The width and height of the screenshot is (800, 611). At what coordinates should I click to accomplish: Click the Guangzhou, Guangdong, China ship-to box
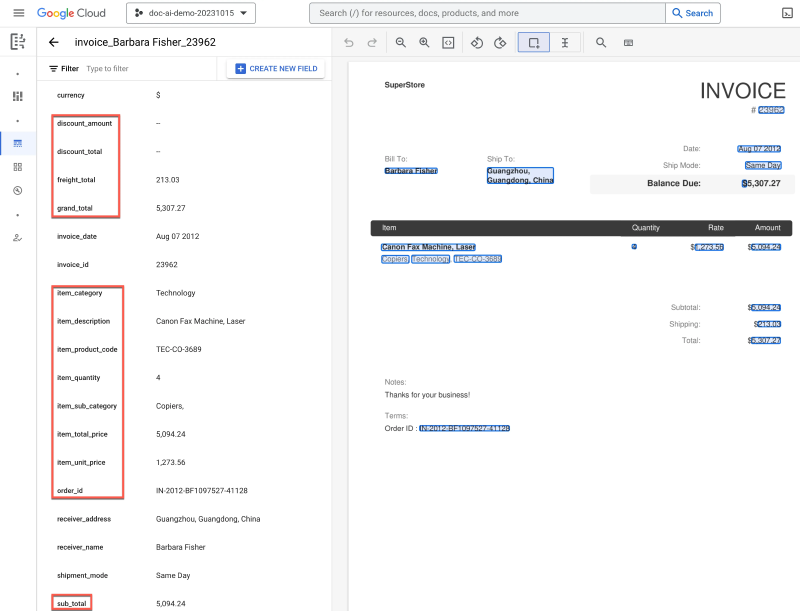coord(520,175)
